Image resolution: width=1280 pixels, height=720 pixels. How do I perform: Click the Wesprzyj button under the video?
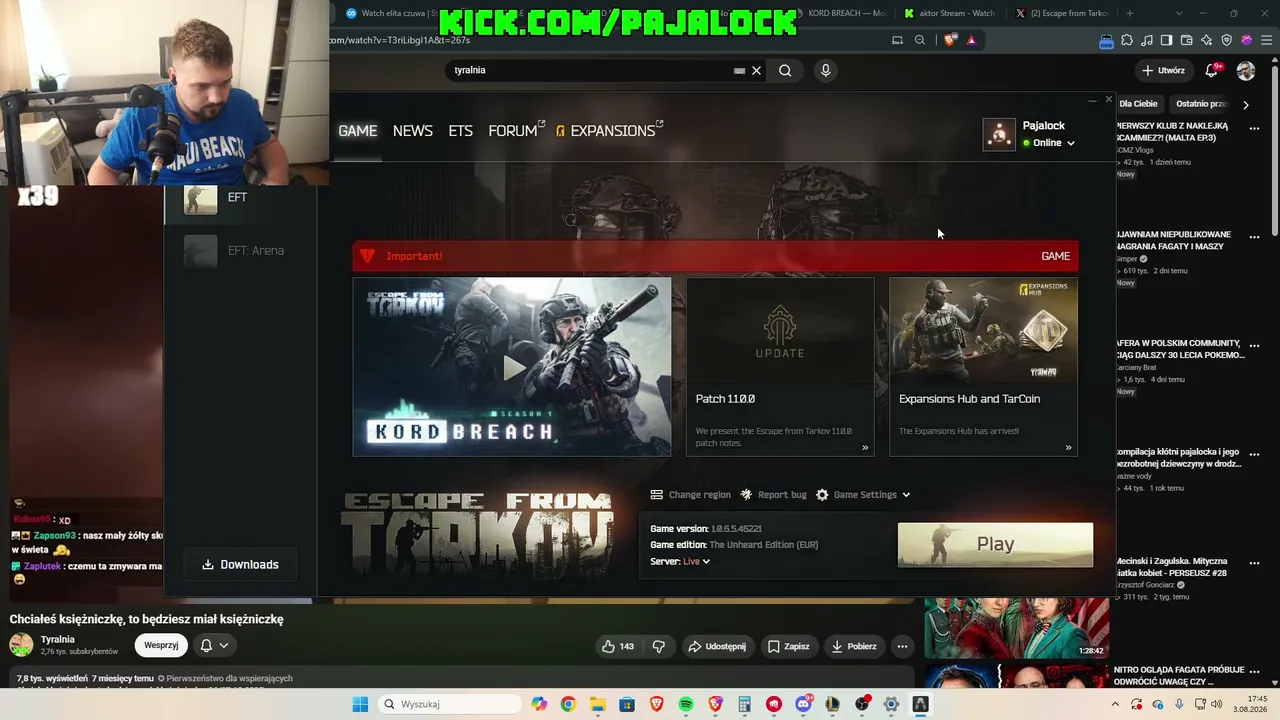pyautogui.click(x=161, y=645)
